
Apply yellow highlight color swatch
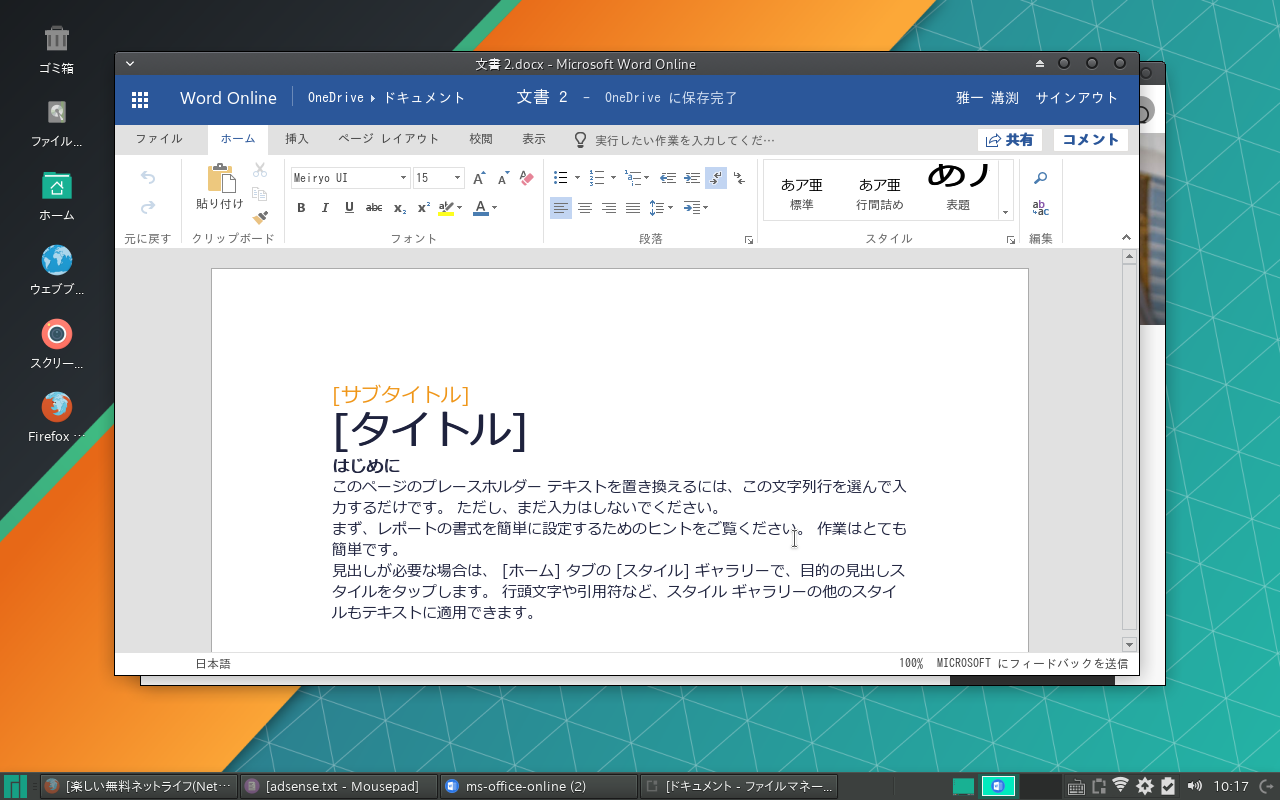(446, 208)
